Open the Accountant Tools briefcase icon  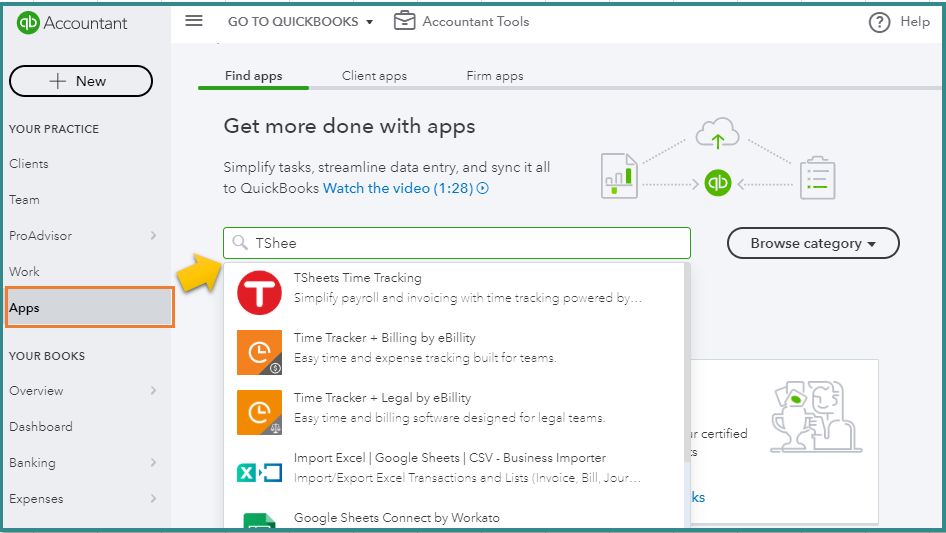(404, 21)
